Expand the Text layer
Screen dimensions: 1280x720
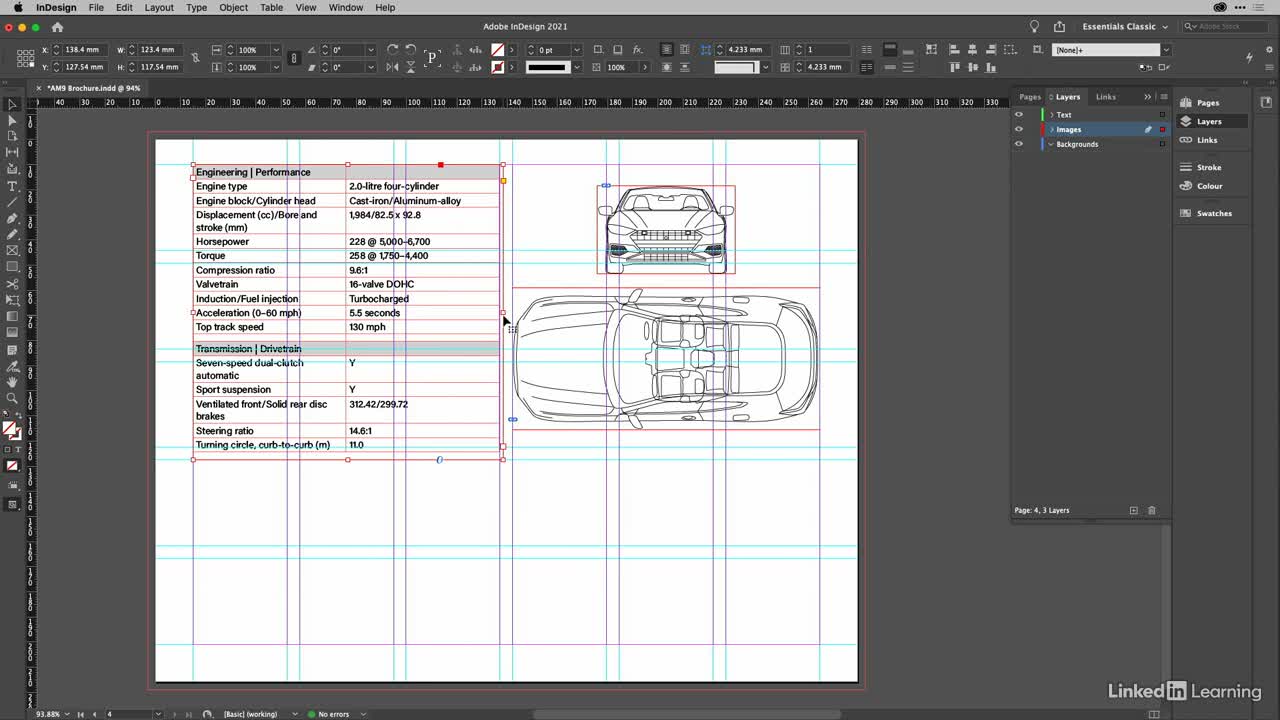(1051, 115)
